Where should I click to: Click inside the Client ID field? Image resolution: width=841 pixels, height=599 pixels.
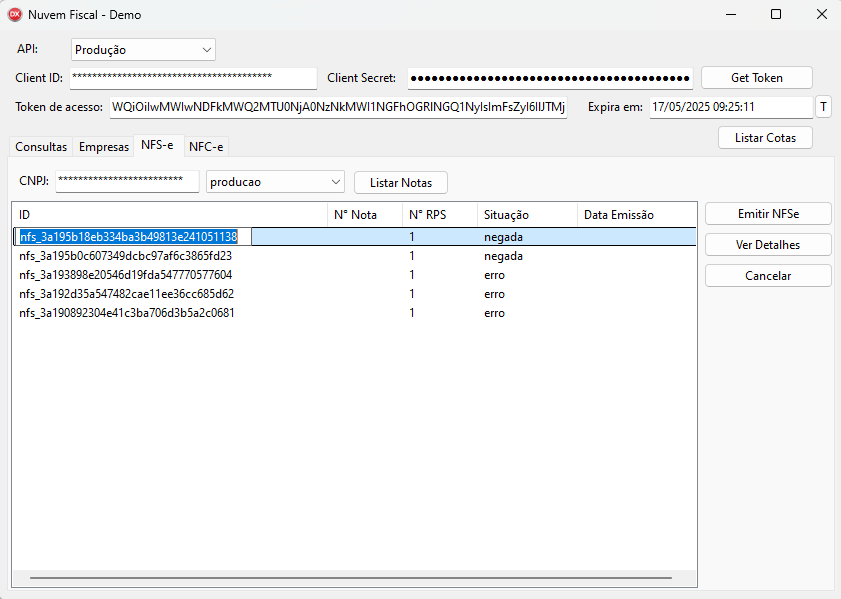193,78
